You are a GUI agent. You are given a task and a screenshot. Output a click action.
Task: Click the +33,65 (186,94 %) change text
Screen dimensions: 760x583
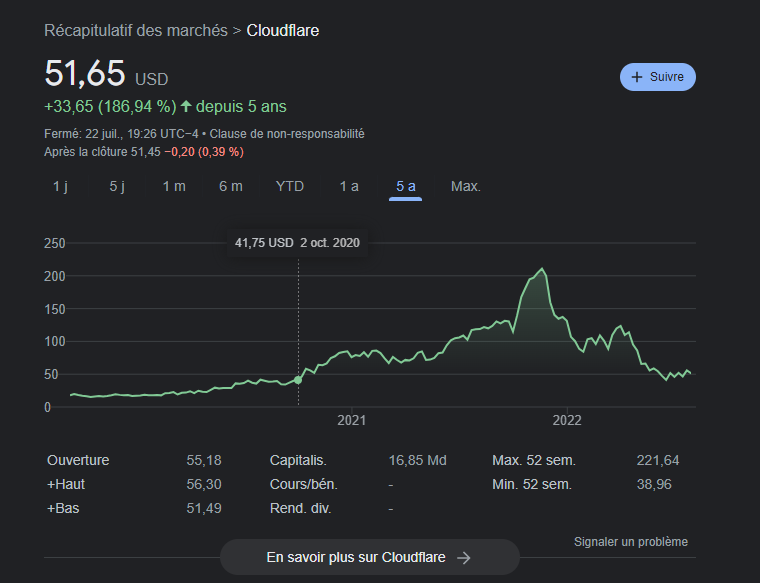(x=111, y=107)
